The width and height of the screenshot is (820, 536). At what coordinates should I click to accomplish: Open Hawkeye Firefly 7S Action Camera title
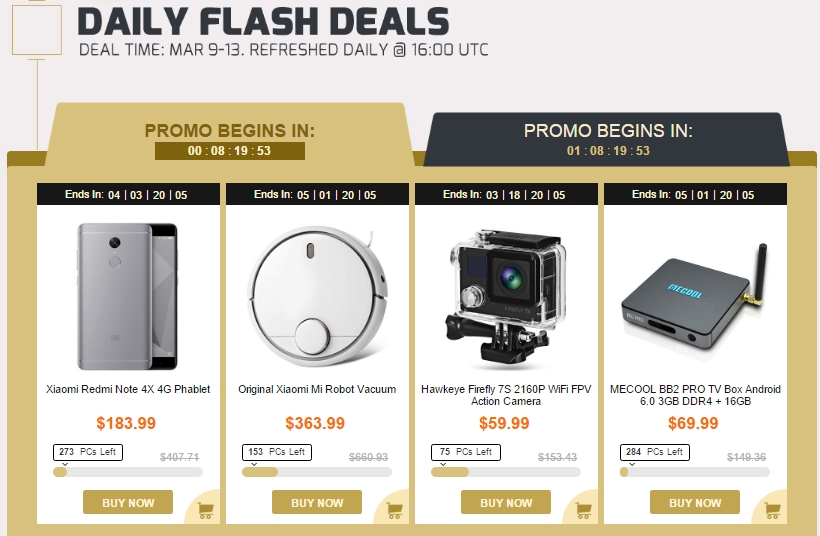tap(506, 395)
